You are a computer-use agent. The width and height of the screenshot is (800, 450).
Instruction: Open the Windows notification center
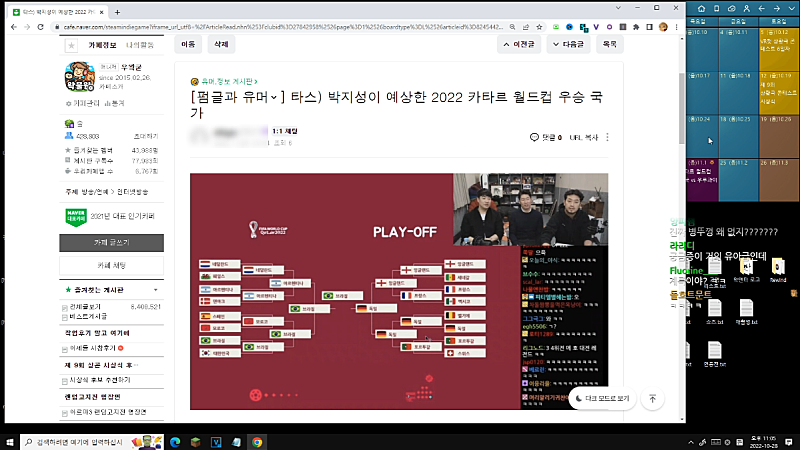pyautogui.click(x=789, y=442)
